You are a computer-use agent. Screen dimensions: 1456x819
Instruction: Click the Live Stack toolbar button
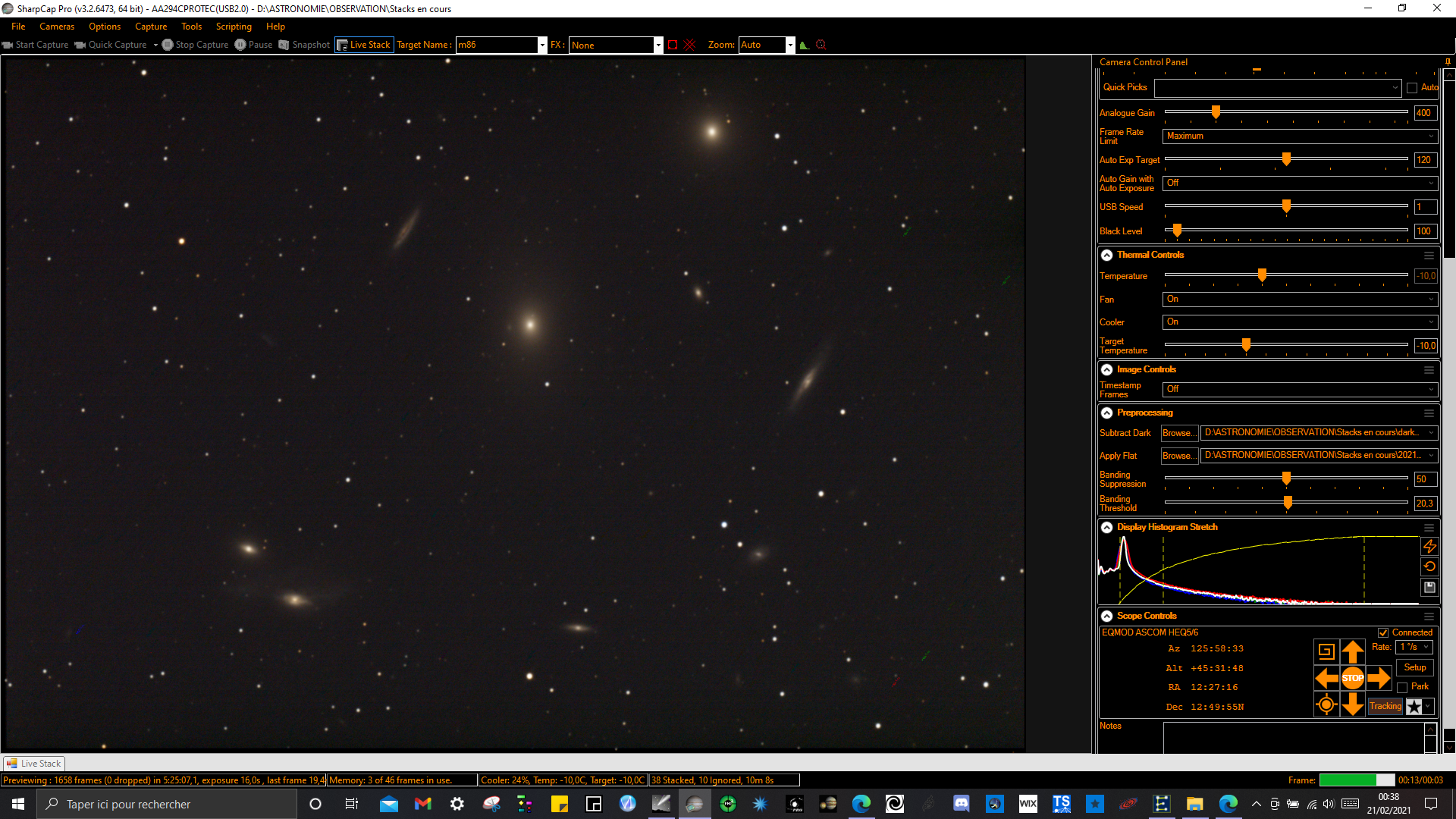point(364,45)
